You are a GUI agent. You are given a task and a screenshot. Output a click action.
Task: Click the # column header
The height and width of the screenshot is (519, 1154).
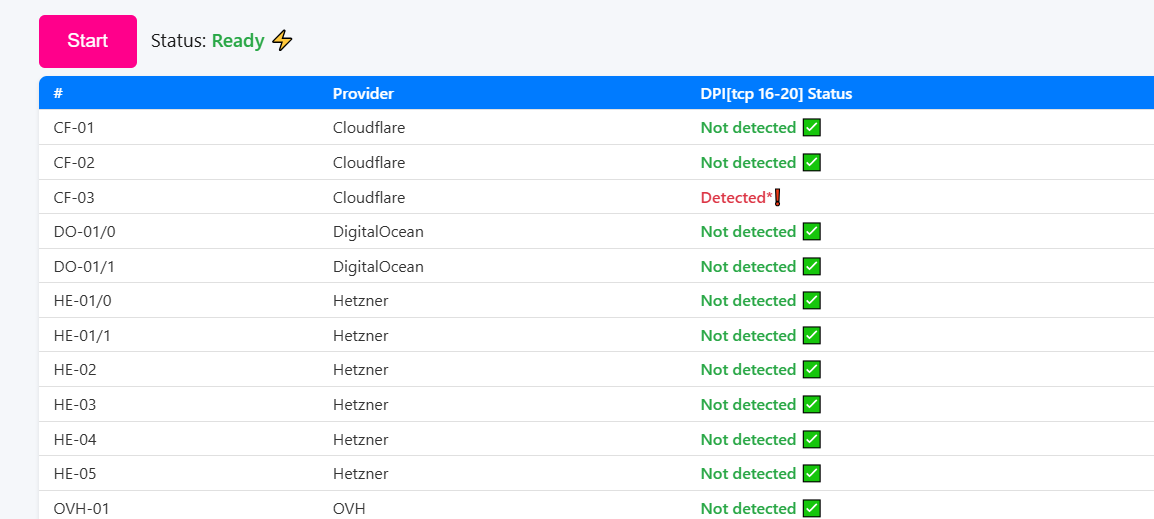tap(58, 93)
